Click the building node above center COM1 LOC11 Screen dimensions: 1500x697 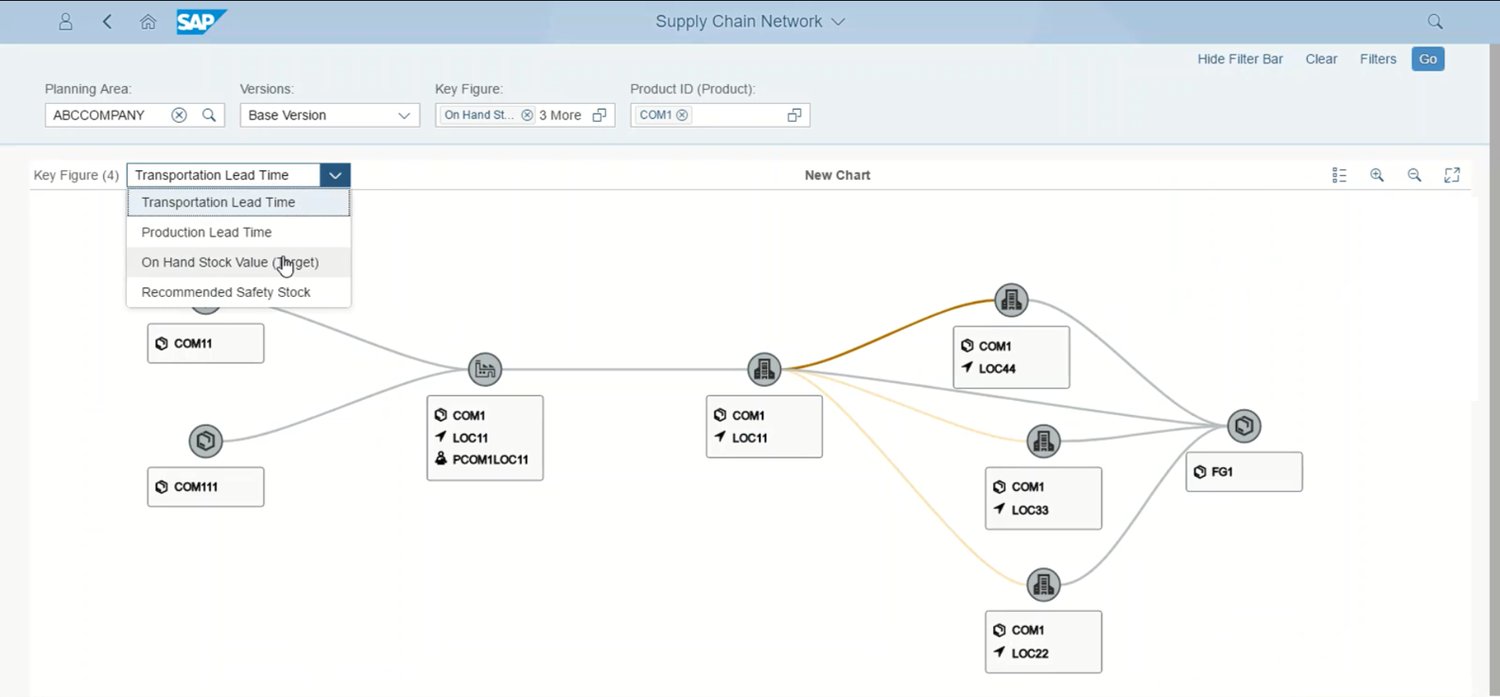(764, 369)
